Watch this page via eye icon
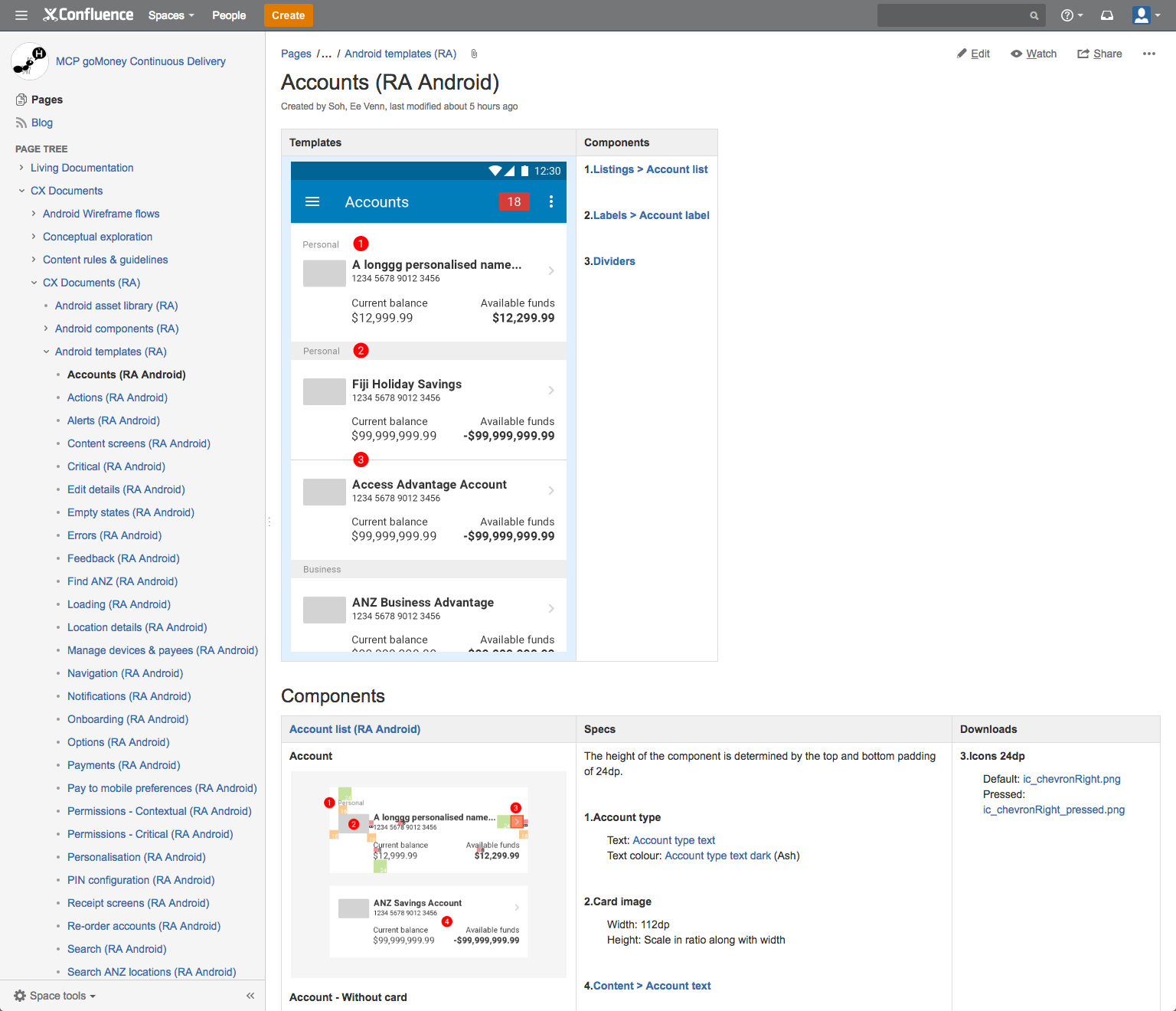 coord(1034,54)
